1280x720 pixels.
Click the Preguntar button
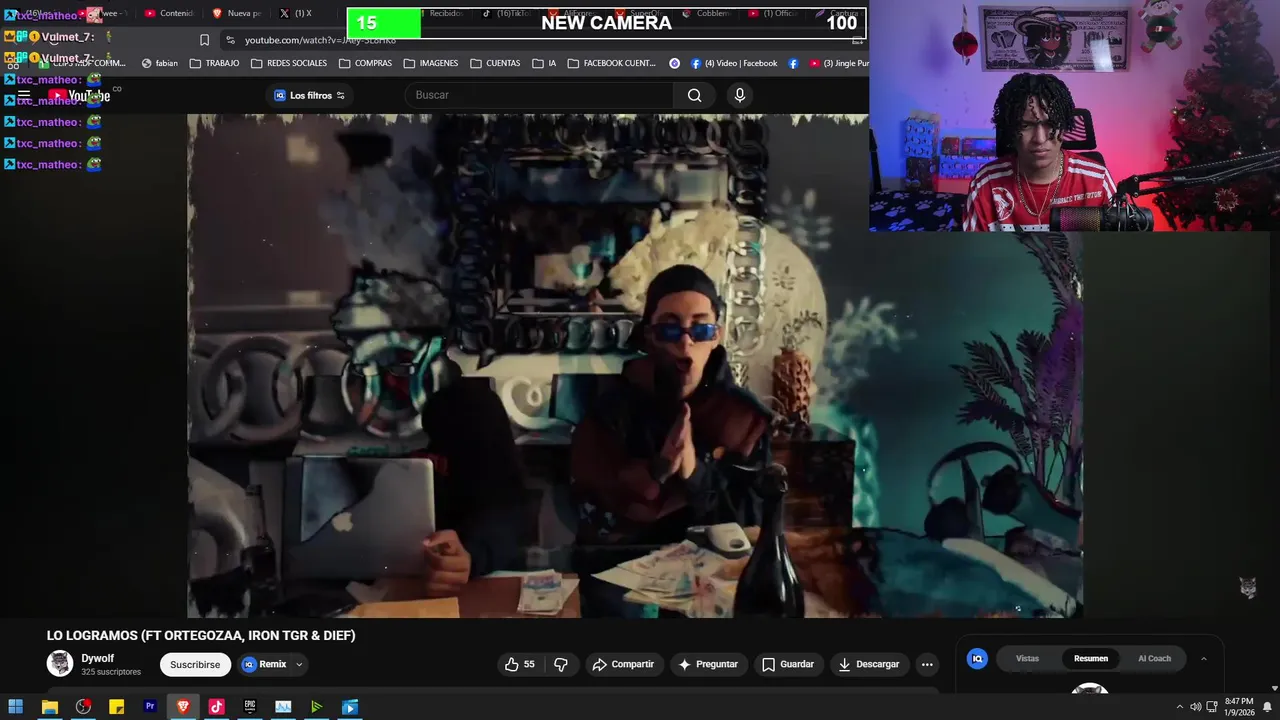coord(708,664)
